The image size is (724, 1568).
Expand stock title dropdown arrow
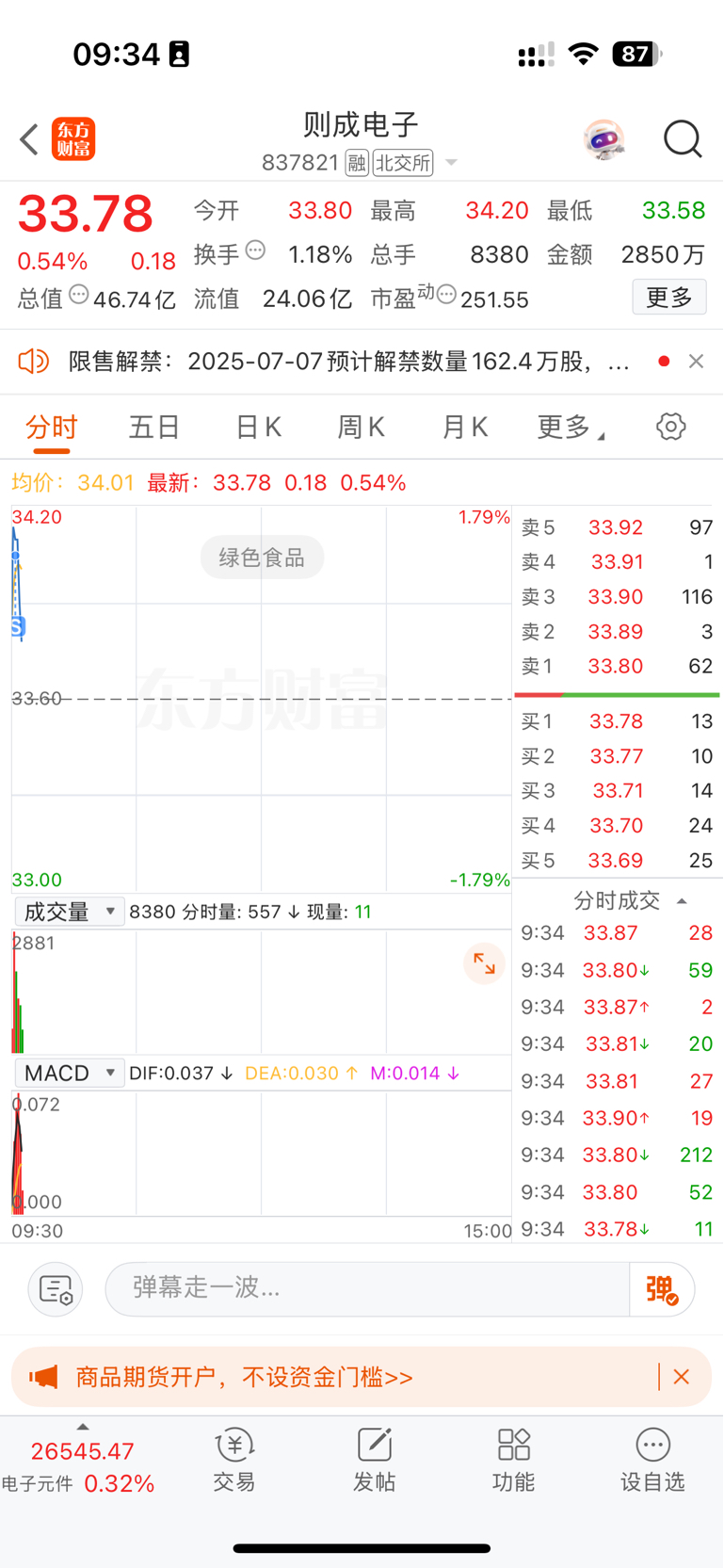pyautogui.click(x=451, y=163)
